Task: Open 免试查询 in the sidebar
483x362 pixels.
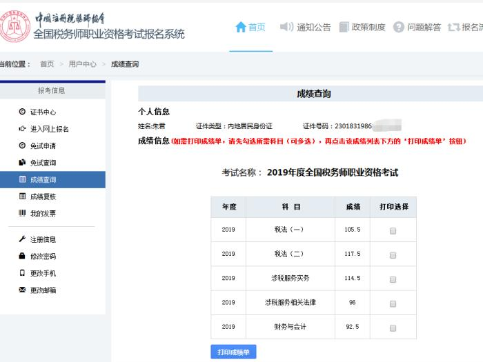Action: (43, 163)
